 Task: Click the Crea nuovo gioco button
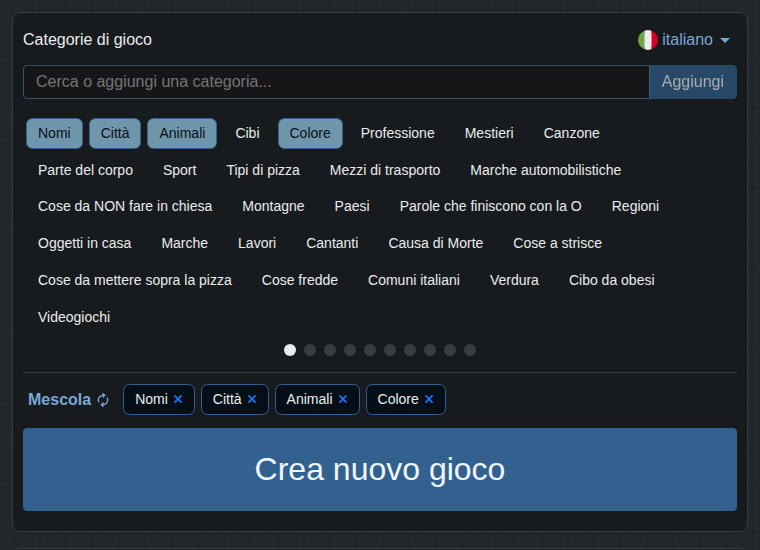(380, 470)
